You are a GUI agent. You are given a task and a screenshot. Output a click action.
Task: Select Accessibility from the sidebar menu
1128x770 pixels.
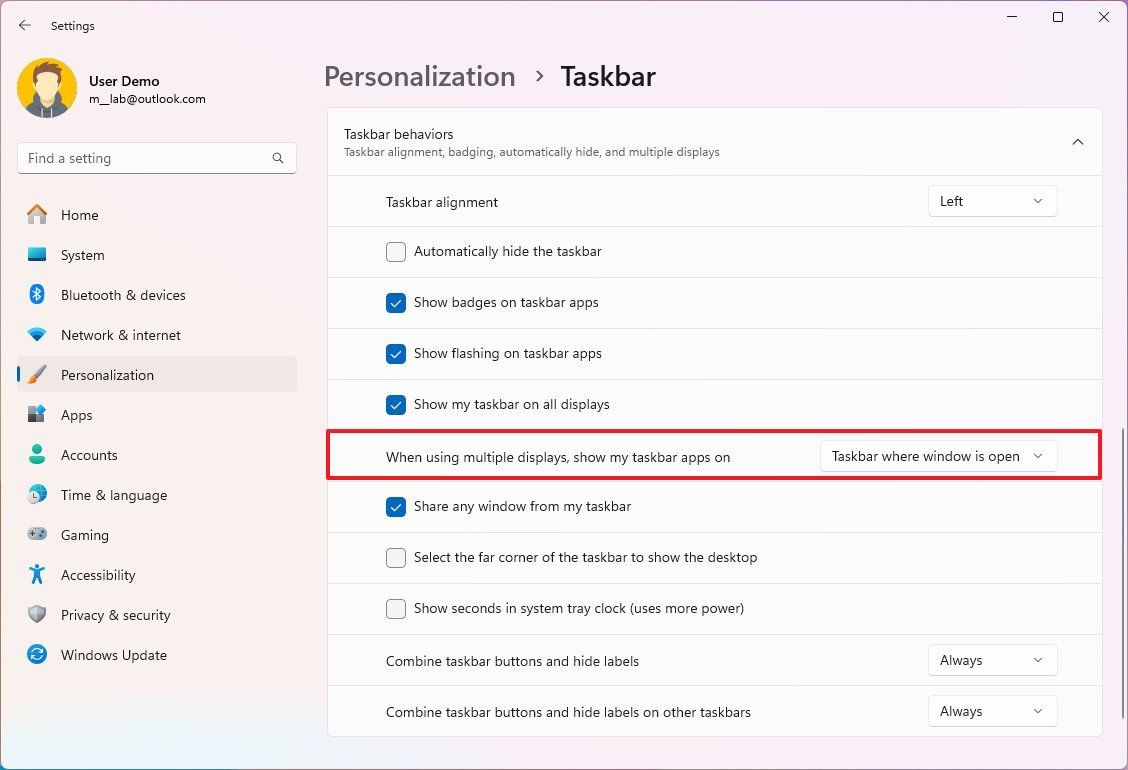[x=97, y=575]
